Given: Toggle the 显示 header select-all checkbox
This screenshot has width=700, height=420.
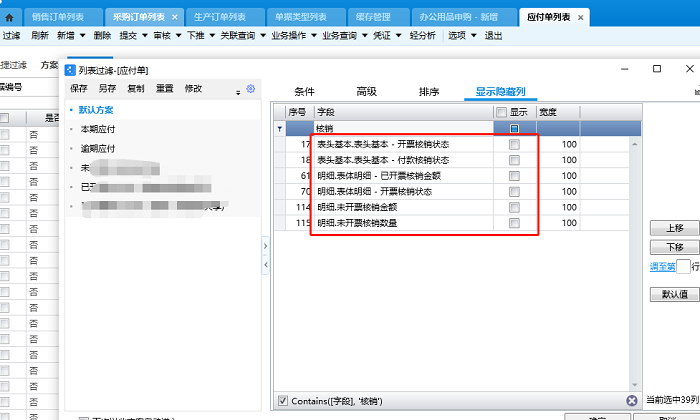Looking at the screenshot, I should [x=502, y=112].
